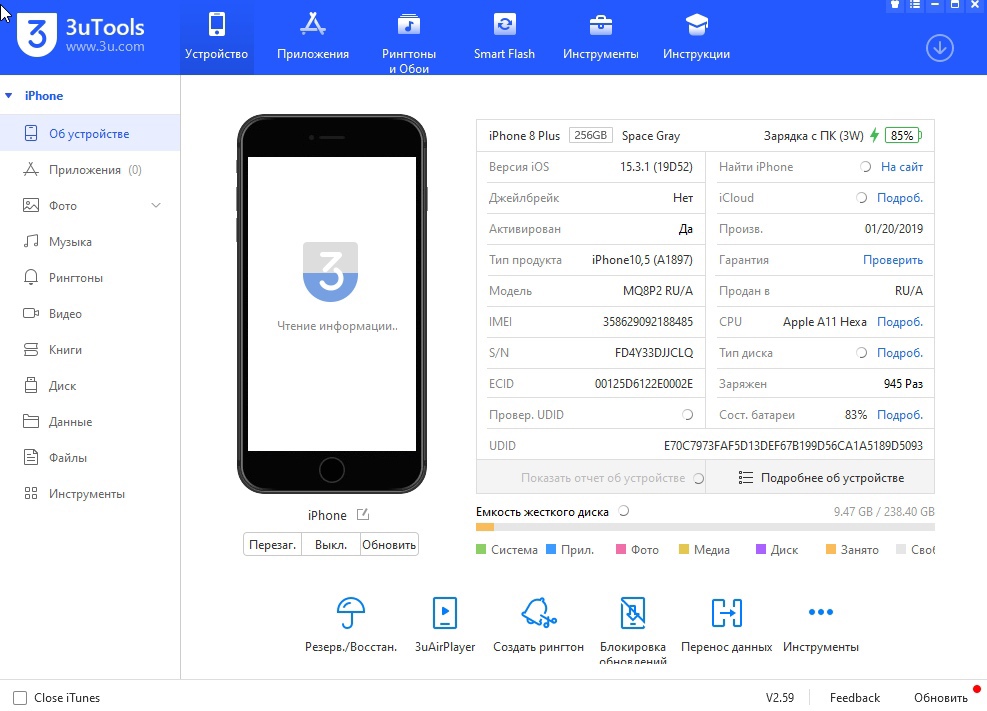The height and width of the screenshot is (711, 987).
Task: Click the 256GB storage badge
Action: tap(590, 135)
